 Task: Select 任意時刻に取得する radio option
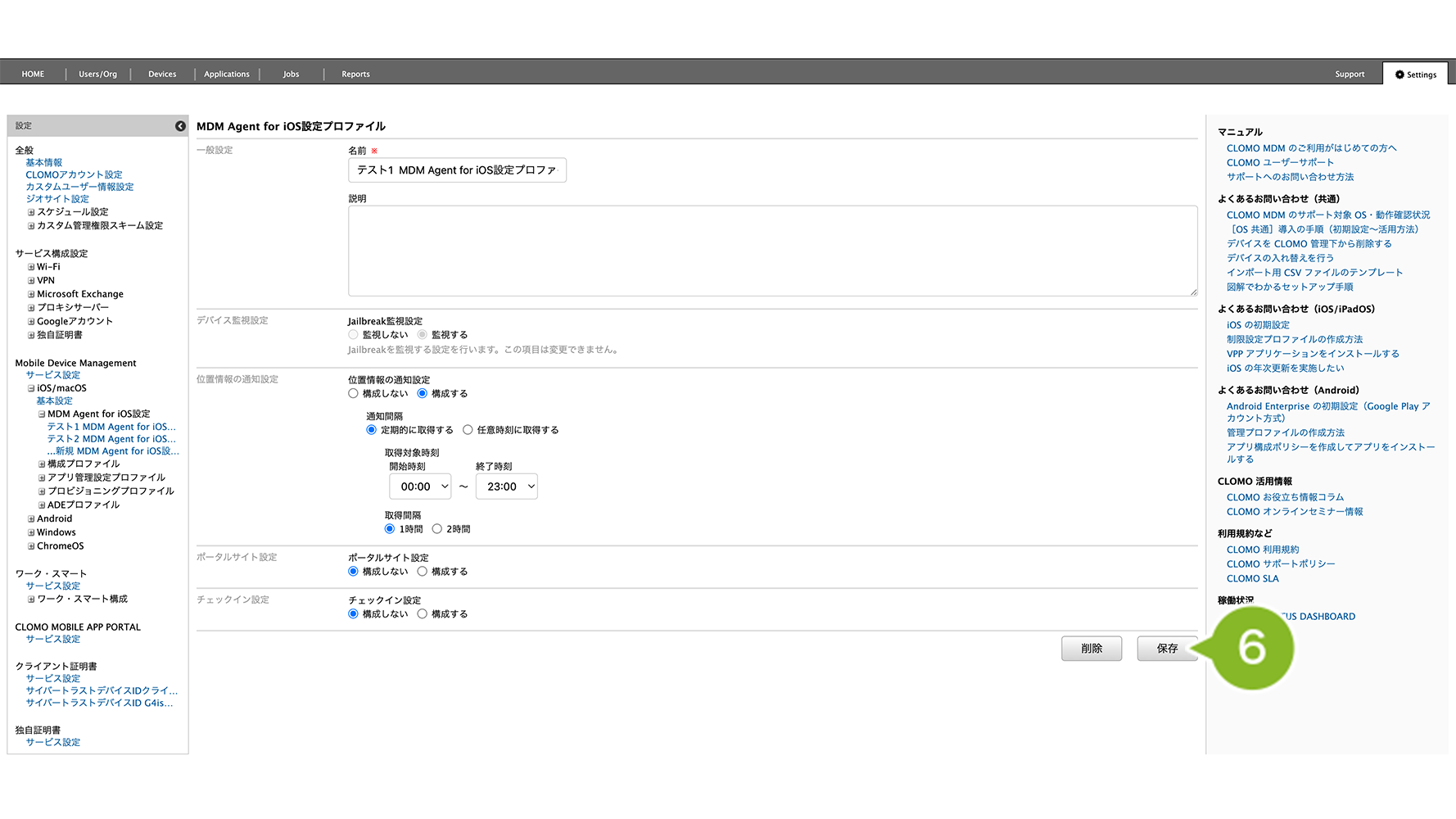468,430
